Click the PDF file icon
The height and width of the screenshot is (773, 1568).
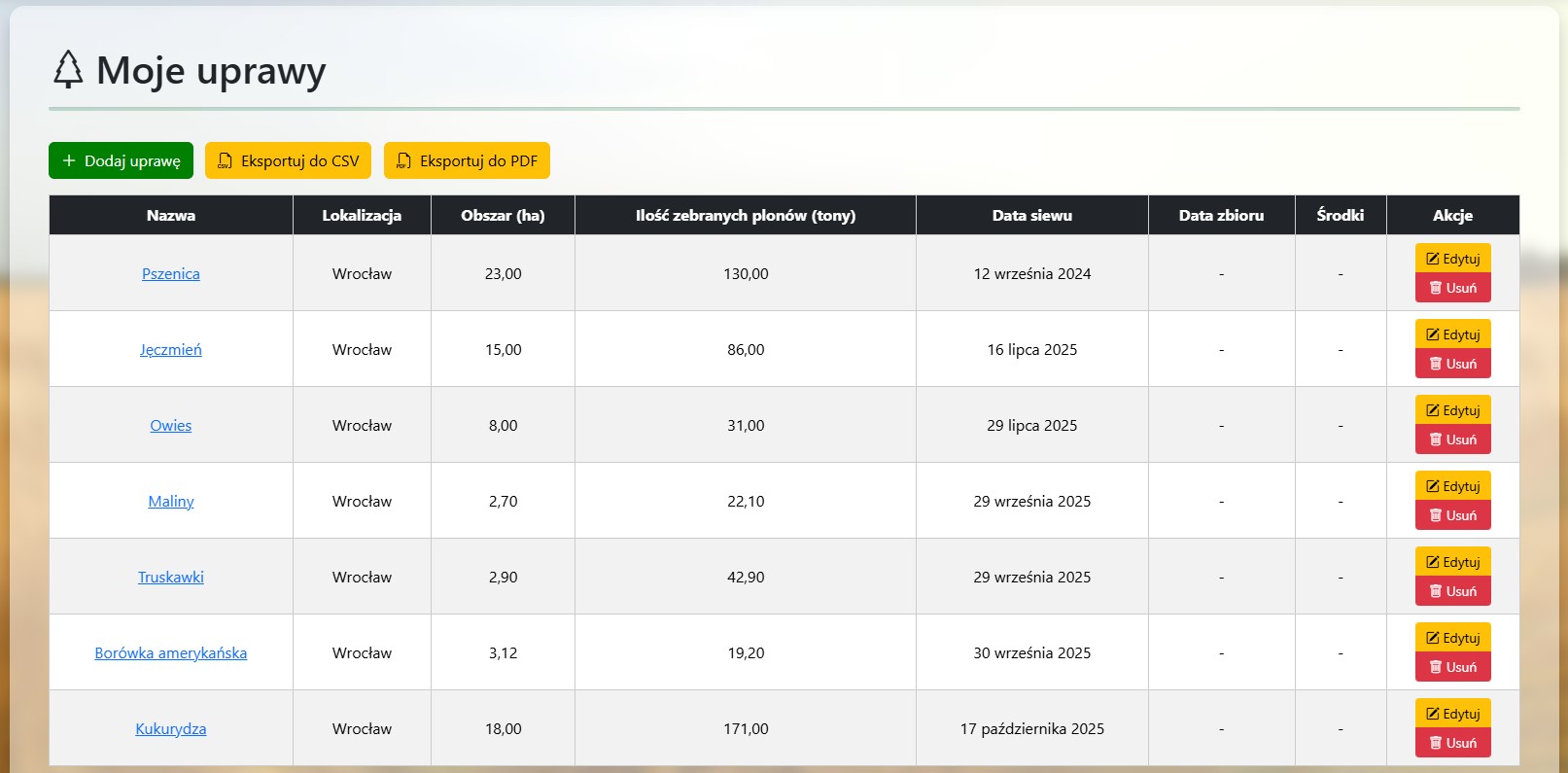click(x=403, y=160)
